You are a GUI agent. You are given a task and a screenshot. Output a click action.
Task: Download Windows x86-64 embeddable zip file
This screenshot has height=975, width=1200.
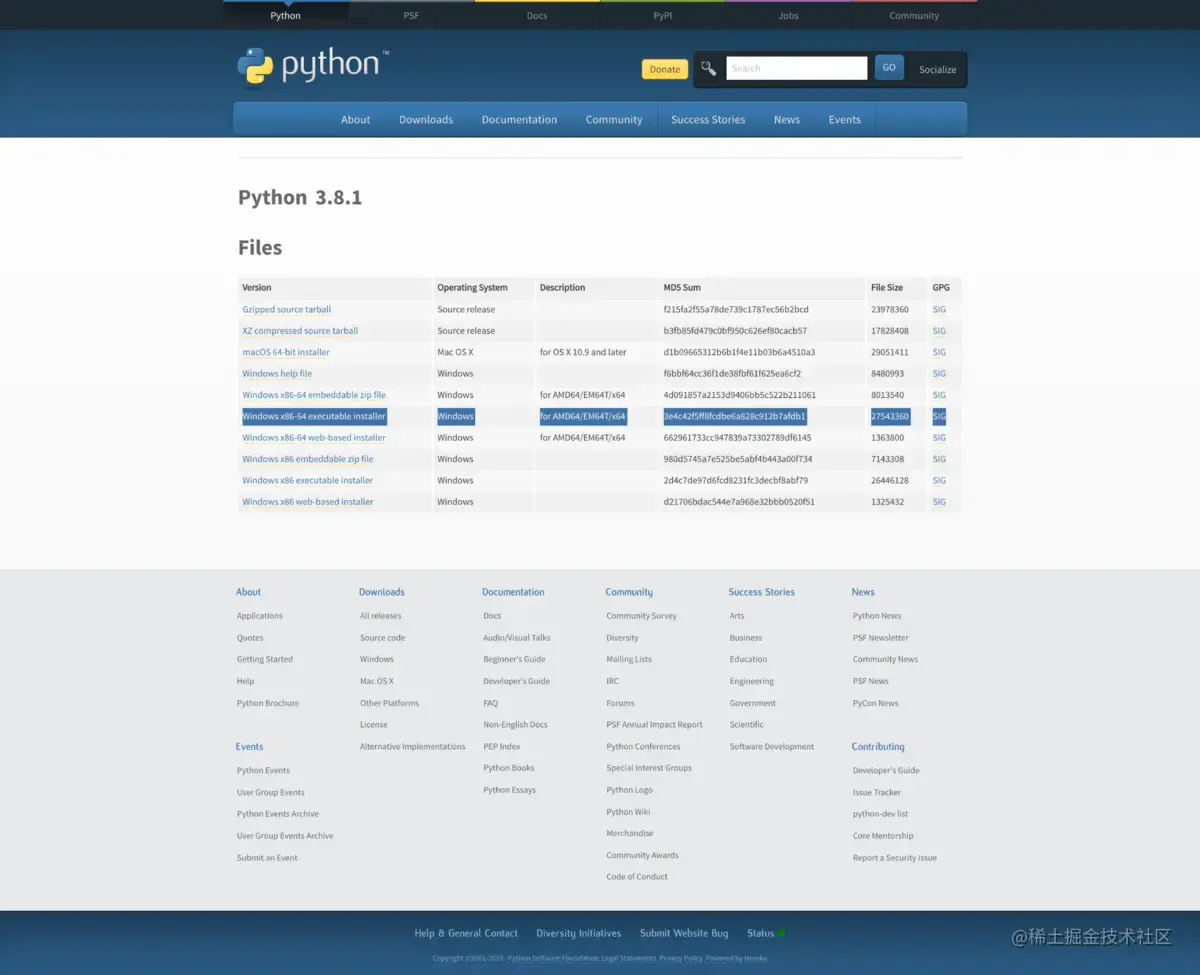tap(314, 395)
